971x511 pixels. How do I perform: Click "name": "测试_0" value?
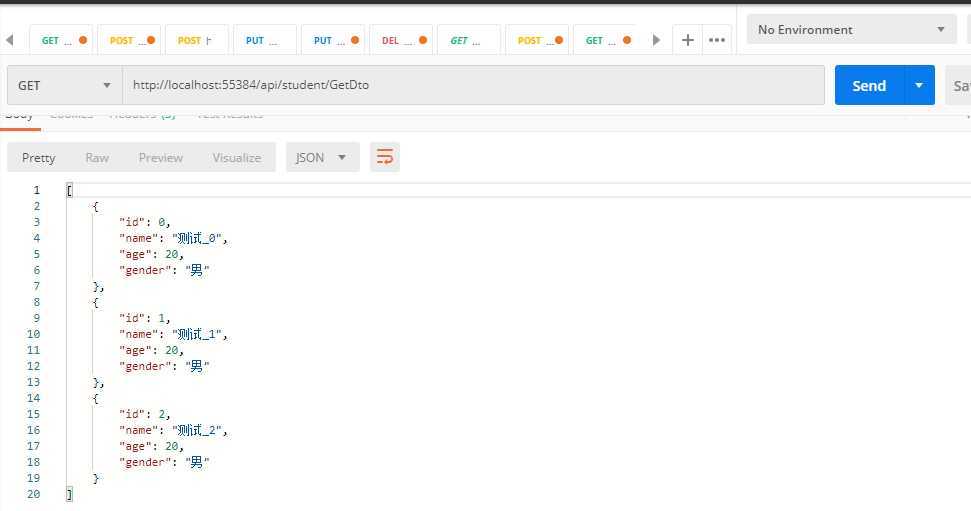pyautogui.click(x=199, y=238)
